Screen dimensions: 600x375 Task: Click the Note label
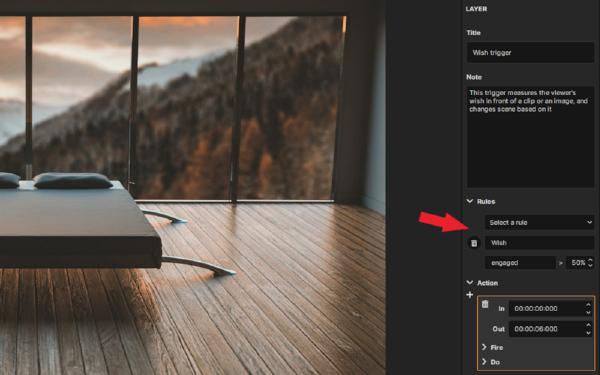(474, 77)
